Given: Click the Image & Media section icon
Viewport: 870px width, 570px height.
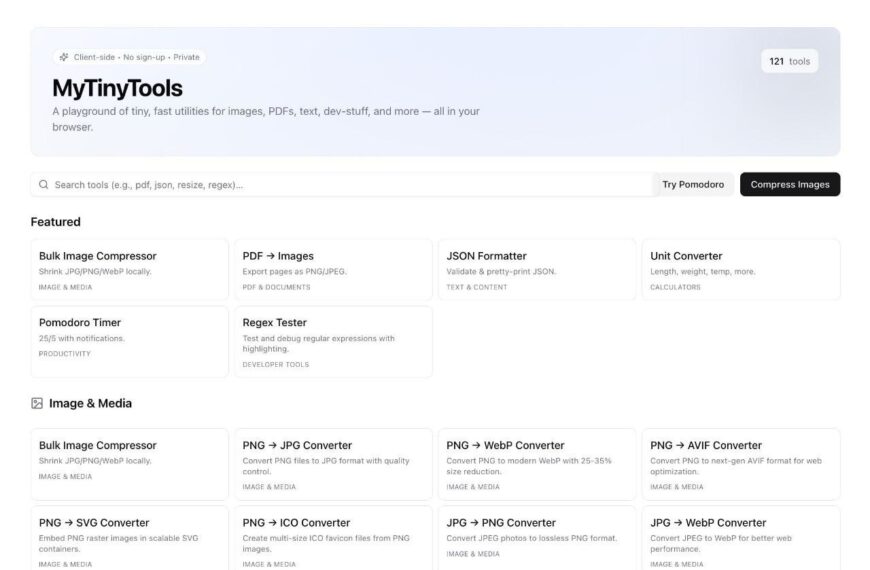Looking at the screenshot, I should [x=37, y=403].
